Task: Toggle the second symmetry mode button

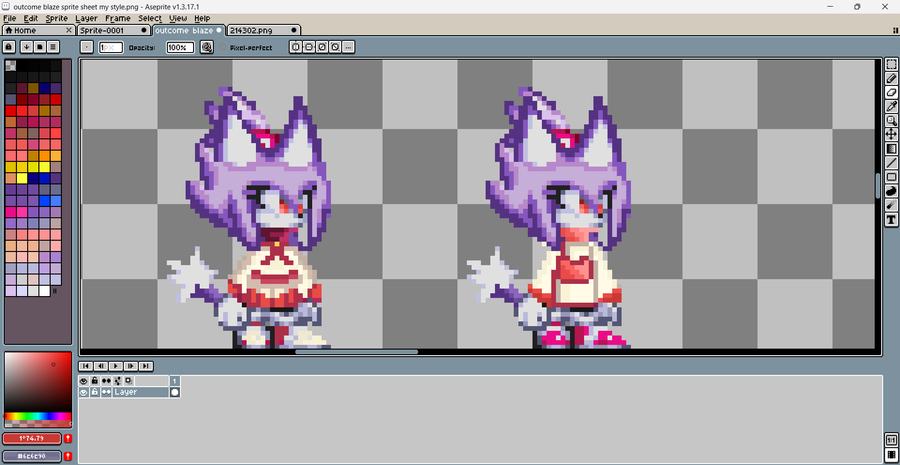Action: (x=309, y=47)
